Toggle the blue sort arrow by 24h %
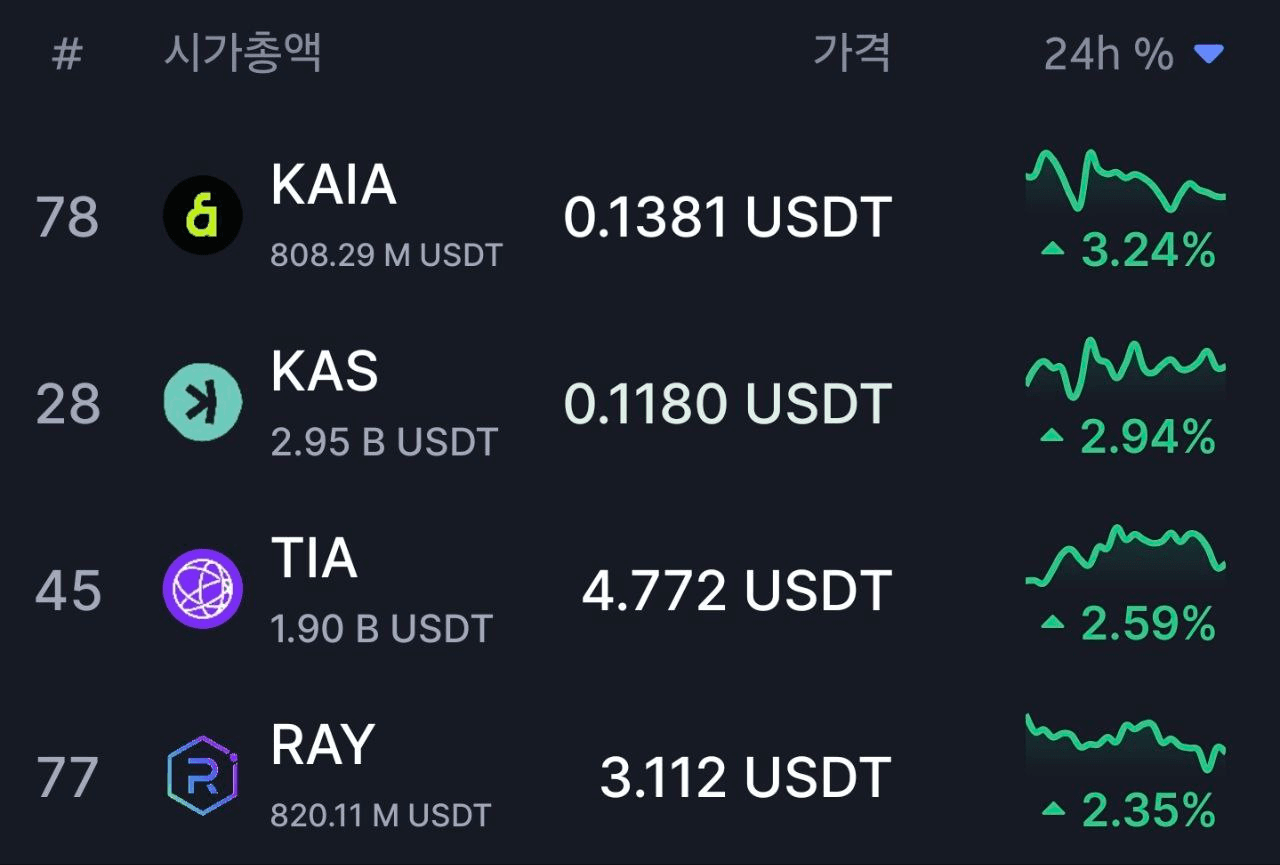Viewport: 1280px width, 865px height. (1209, 54)
